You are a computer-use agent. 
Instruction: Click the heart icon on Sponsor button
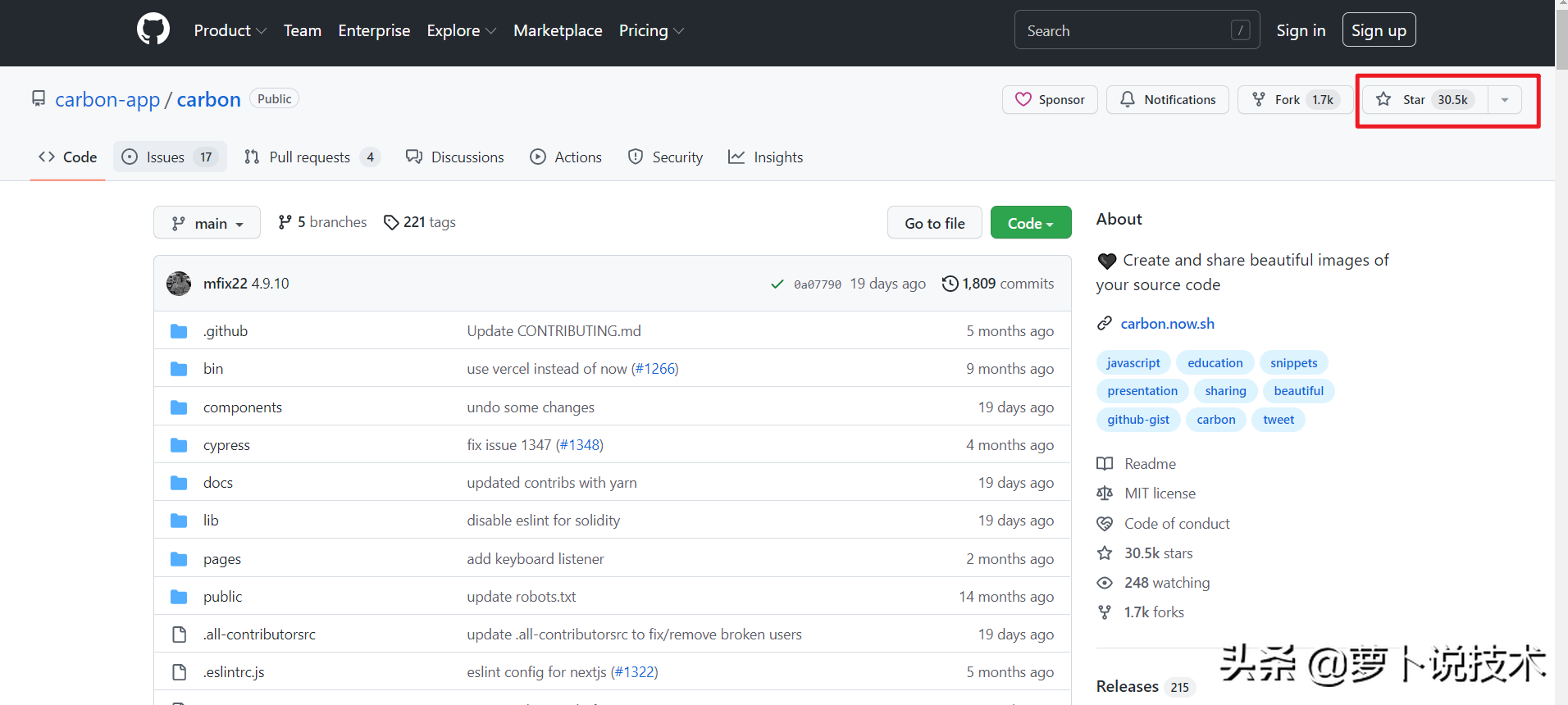point(1023,99)
